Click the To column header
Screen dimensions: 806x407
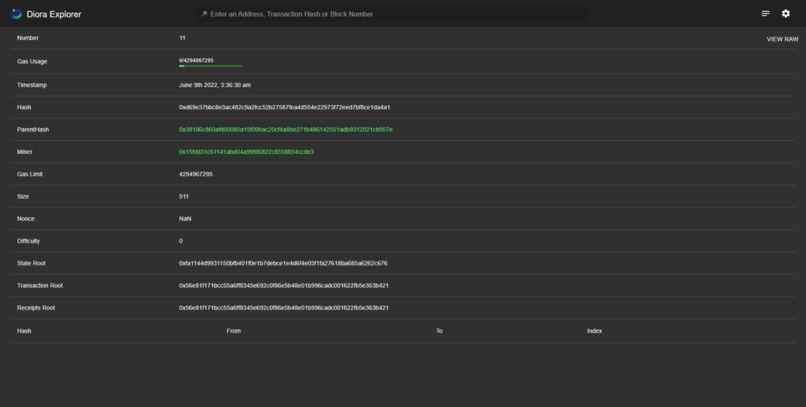439,330
